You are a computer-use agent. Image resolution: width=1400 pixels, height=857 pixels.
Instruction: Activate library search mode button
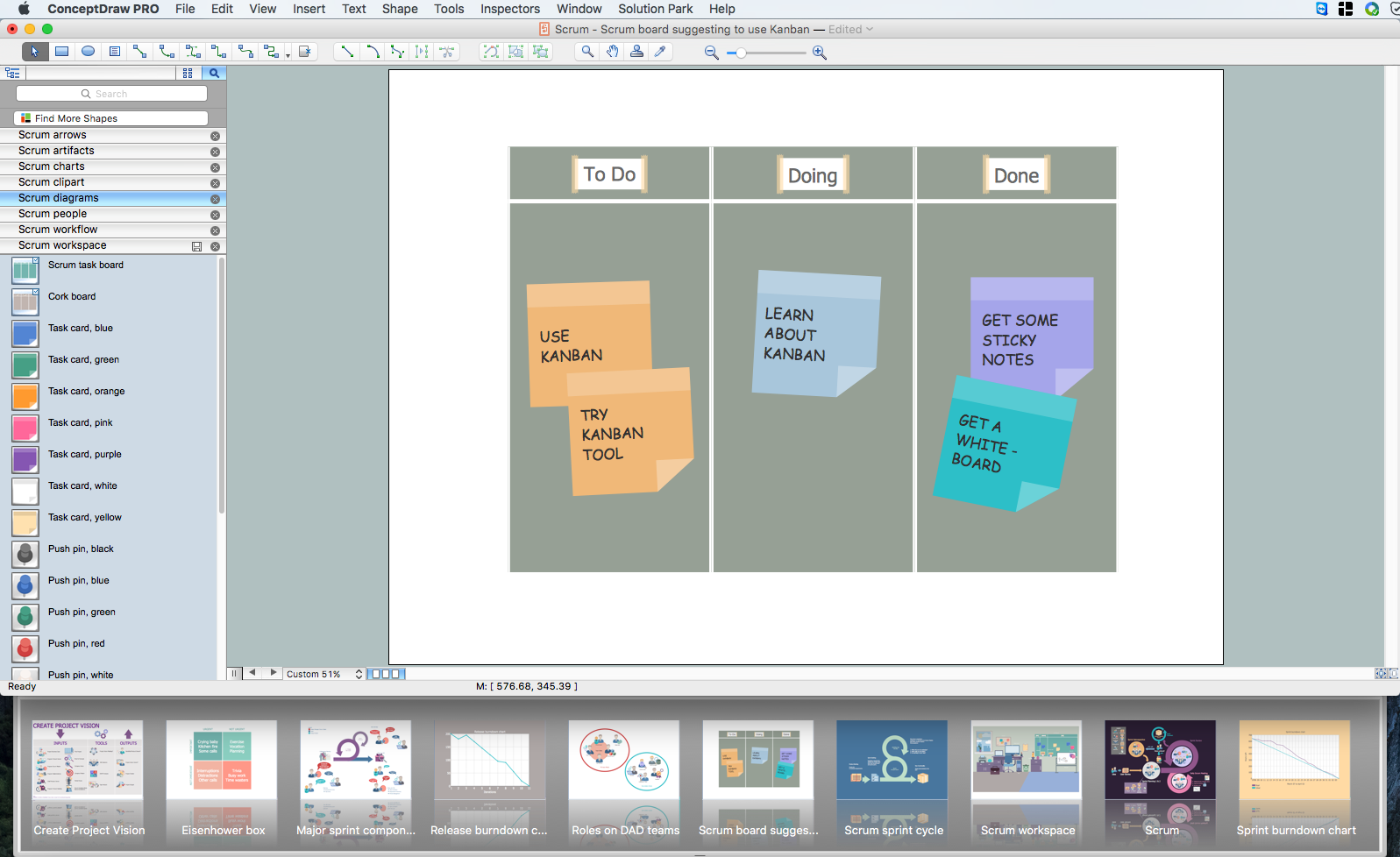point(214,74)
